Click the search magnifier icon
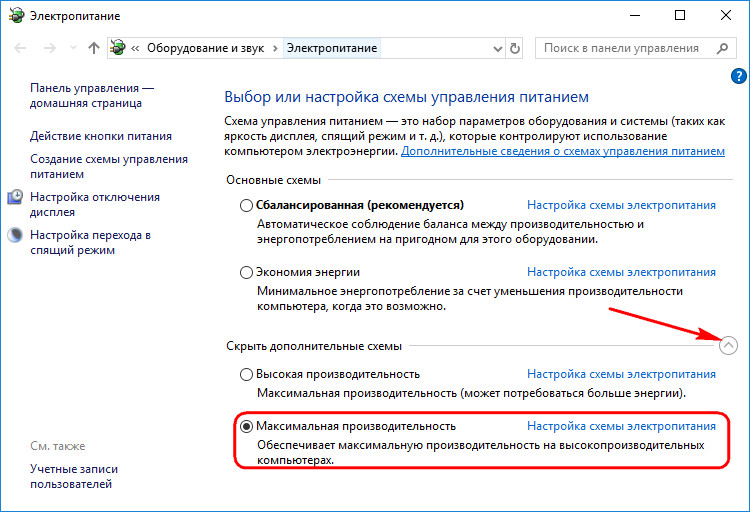This screenshot has height=512, width=750. click(723, 48)
